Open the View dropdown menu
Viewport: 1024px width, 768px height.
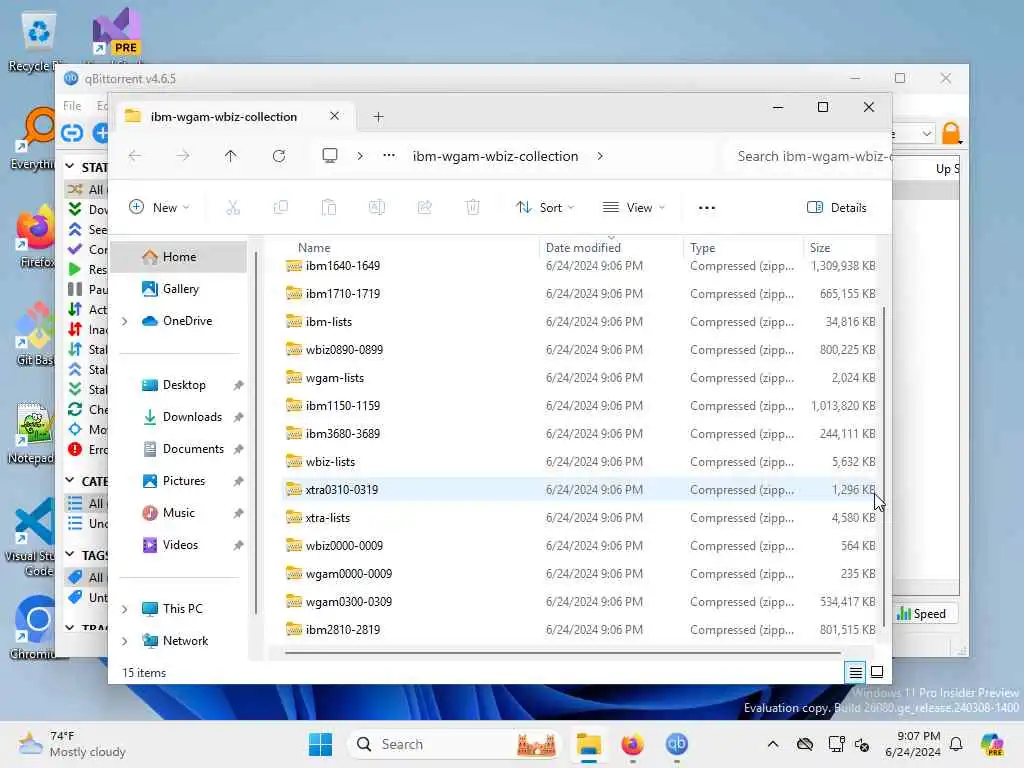point(633,208)
